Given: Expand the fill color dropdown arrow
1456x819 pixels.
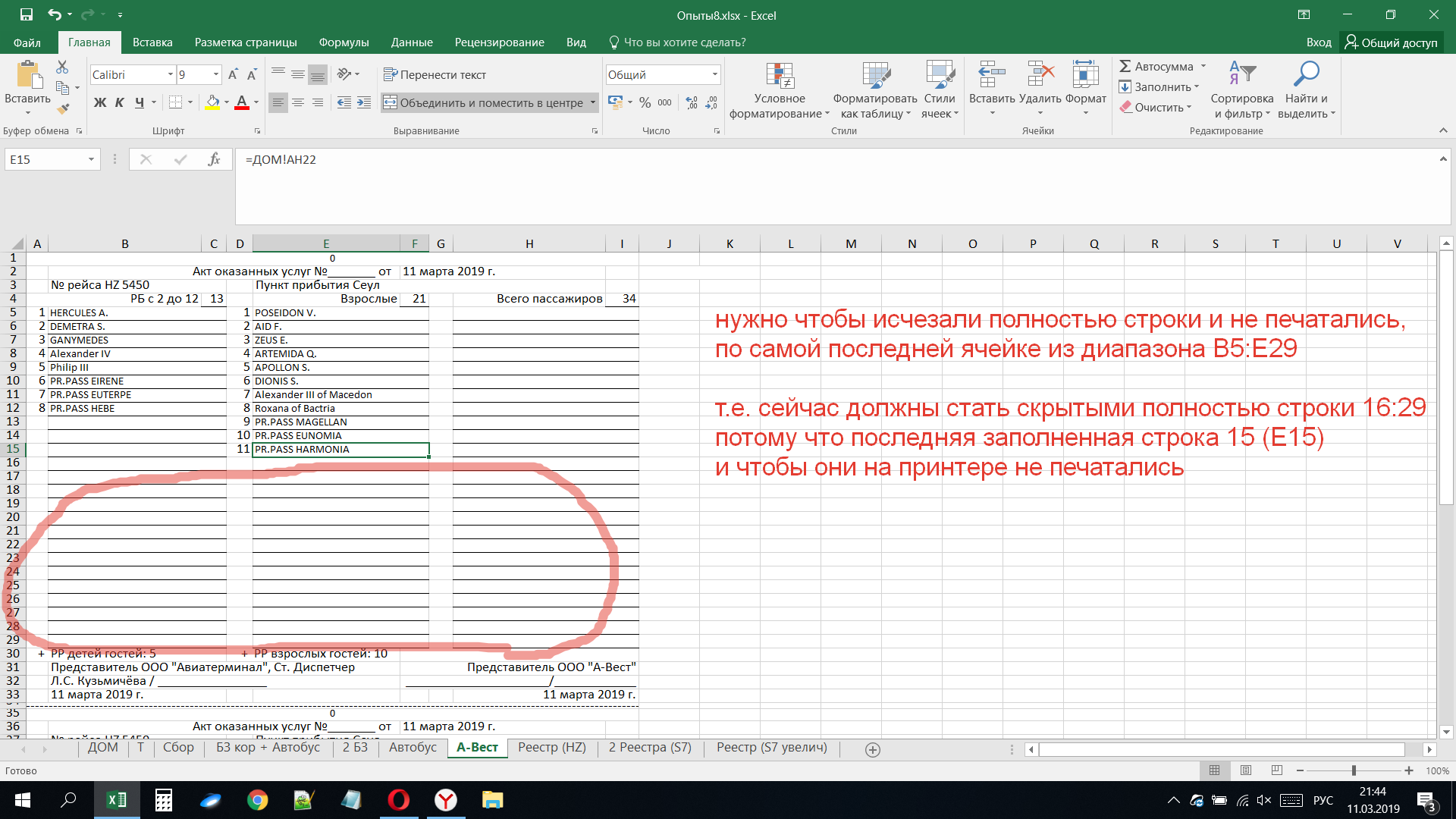Looking at the screenshot, I should pos(226,102).
